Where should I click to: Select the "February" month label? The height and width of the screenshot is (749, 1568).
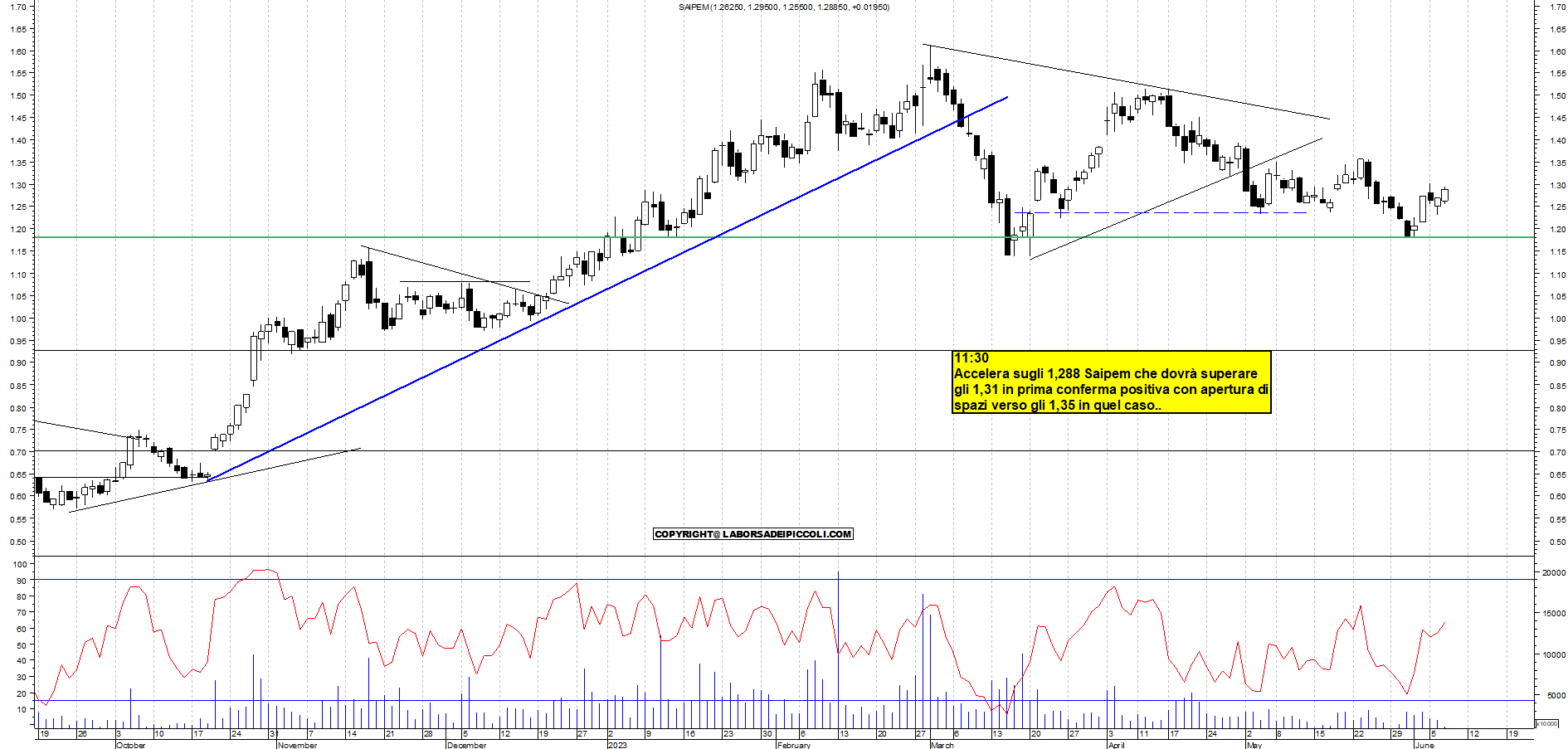click(794, 745)
